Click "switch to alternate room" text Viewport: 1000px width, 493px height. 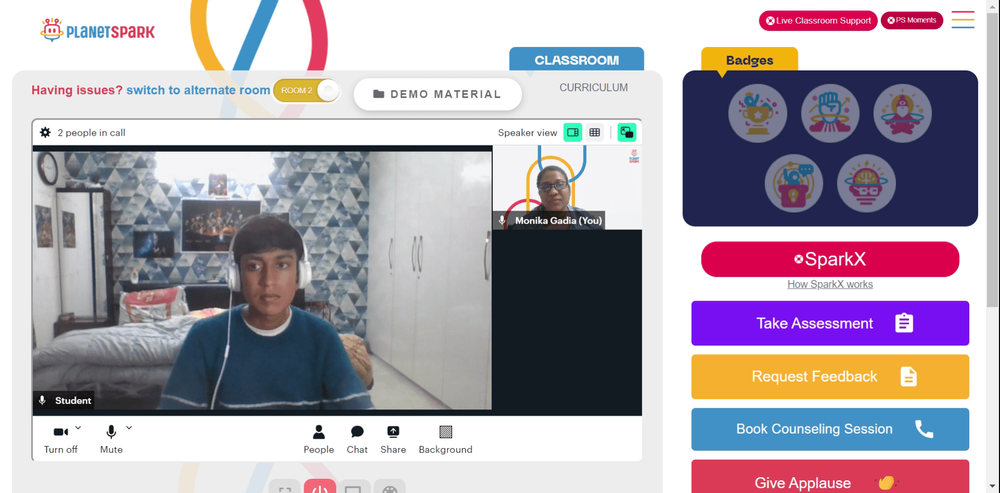click(x=198, y=90)
